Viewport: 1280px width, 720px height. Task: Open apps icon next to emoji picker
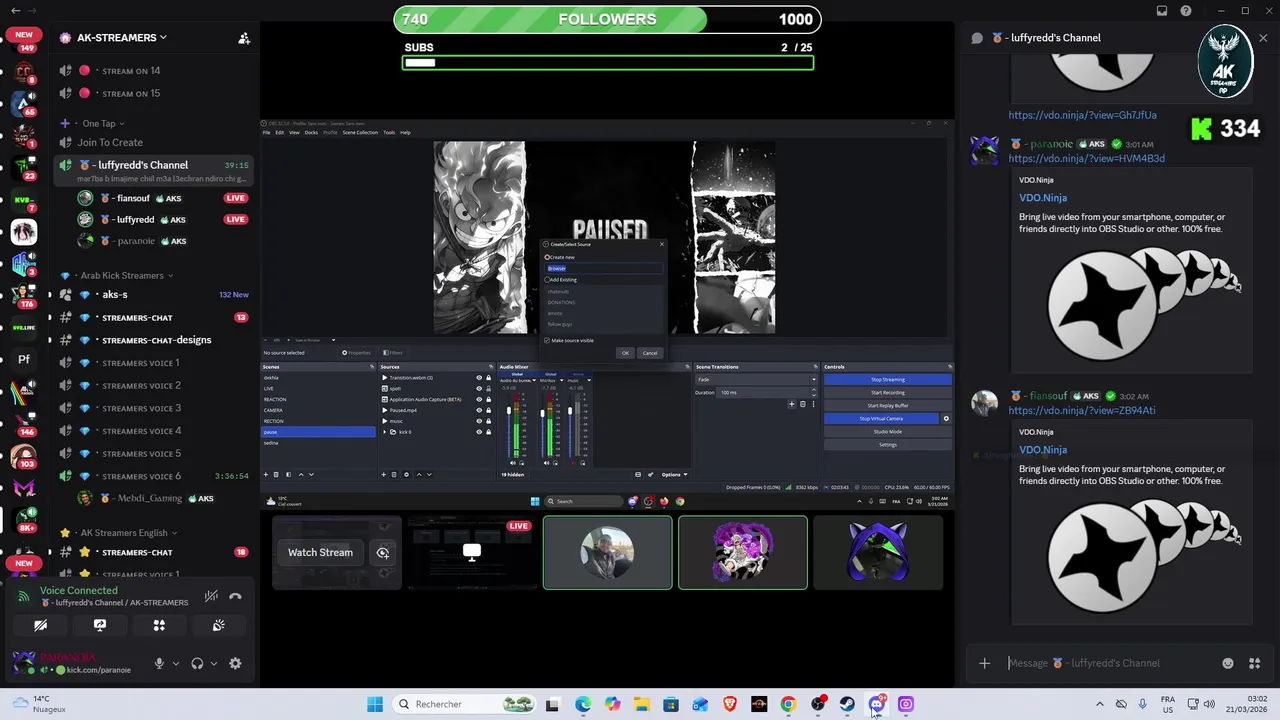pos(1255,663)
